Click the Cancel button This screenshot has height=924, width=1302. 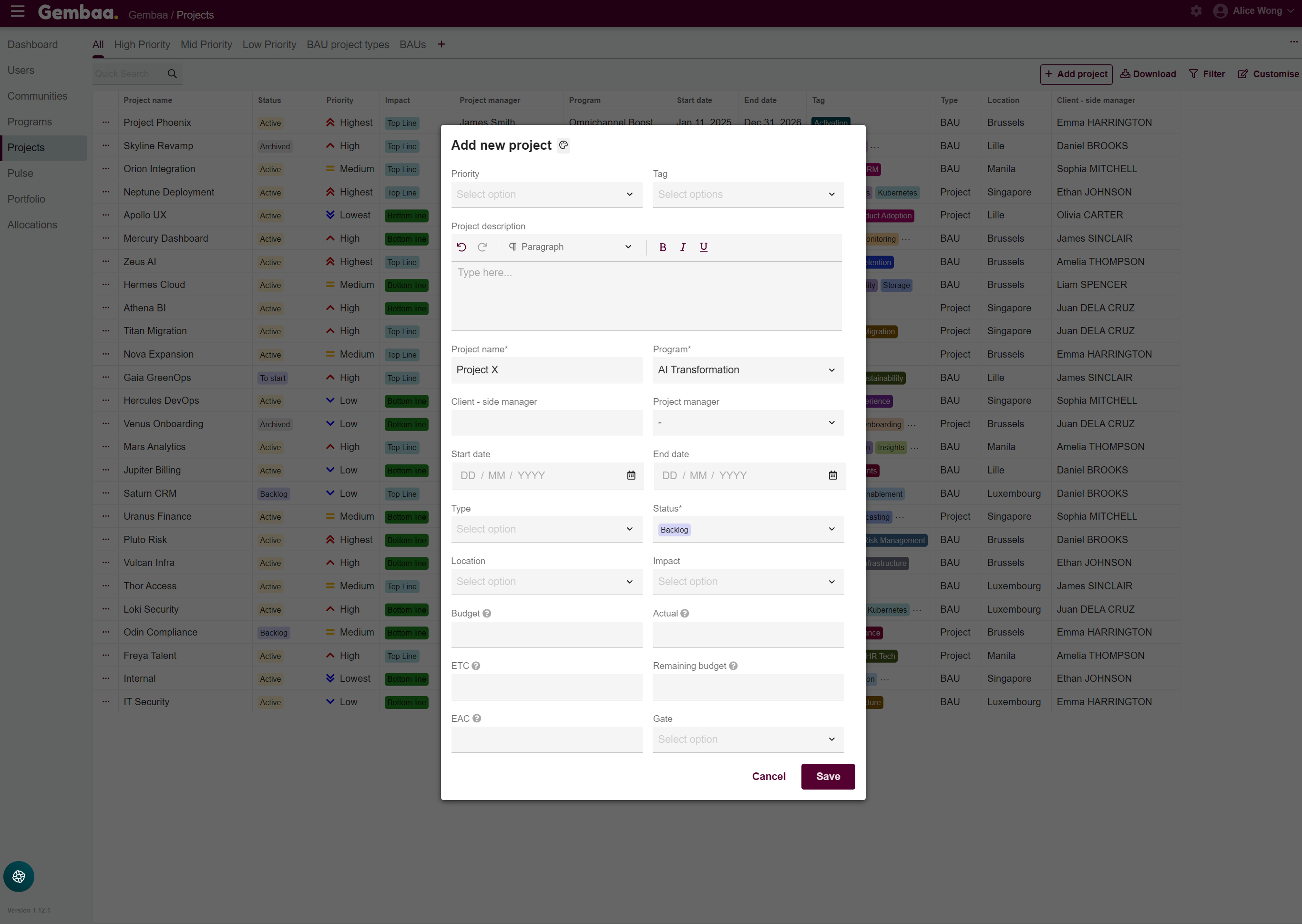pyautogui.click(x=769, y=776)
